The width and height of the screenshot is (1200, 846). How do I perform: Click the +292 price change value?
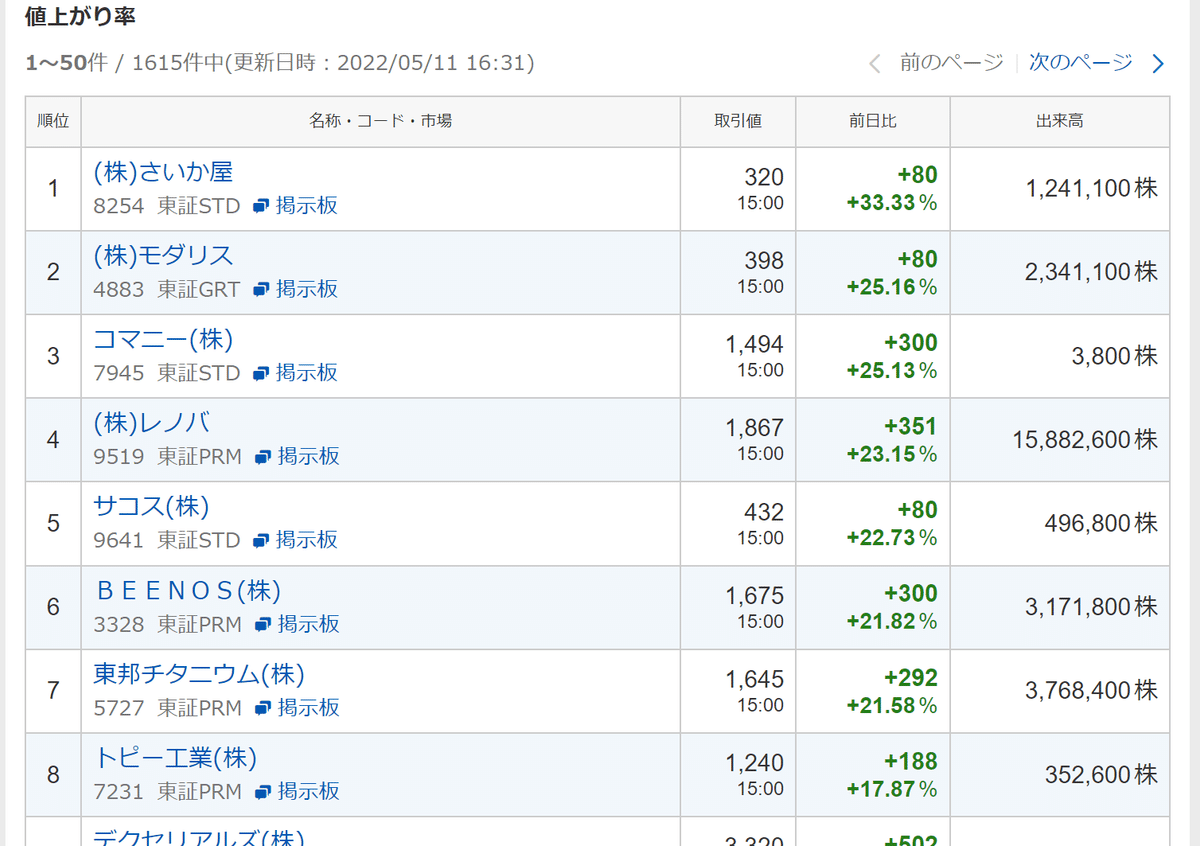tap(910, 679)
